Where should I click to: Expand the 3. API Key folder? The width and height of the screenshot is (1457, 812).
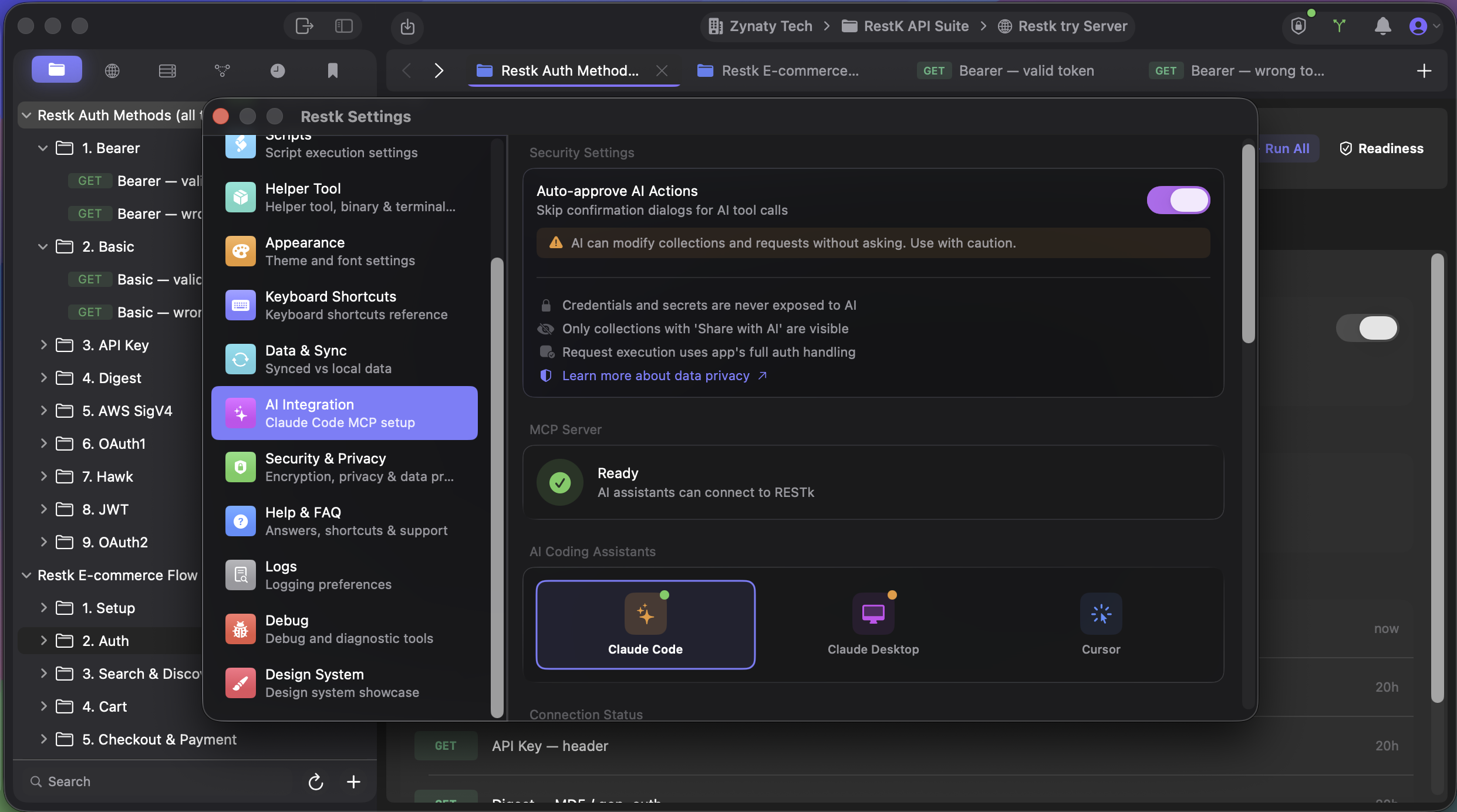point(43,345)
